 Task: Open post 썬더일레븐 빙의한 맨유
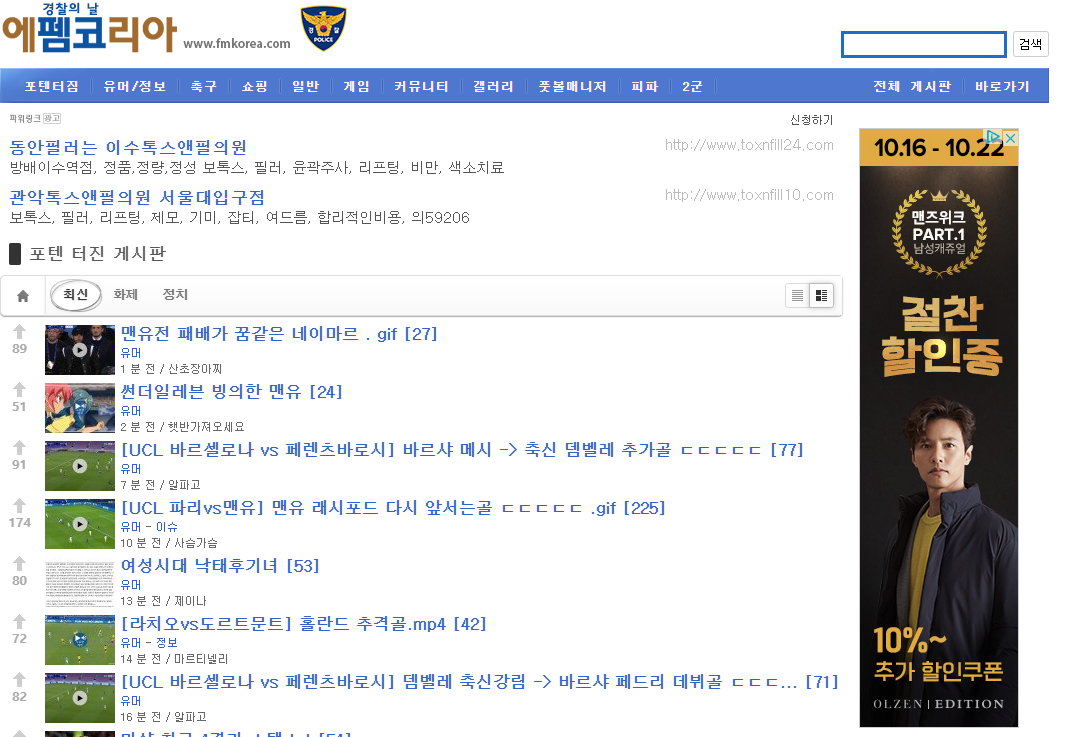pos(231,391)
